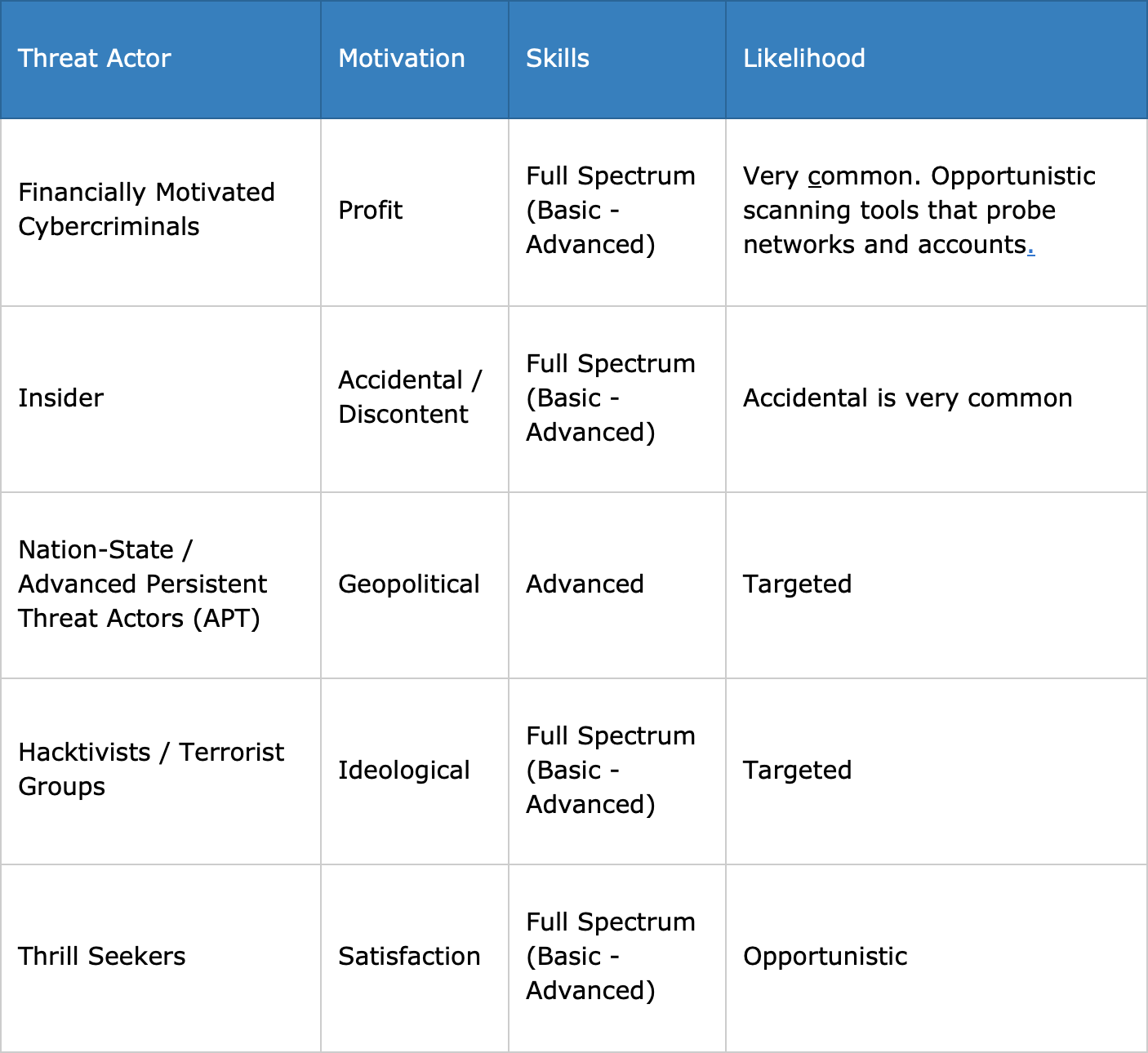Click the Profit motivation cell
1148x1053 pixels.
pos(415,212)
